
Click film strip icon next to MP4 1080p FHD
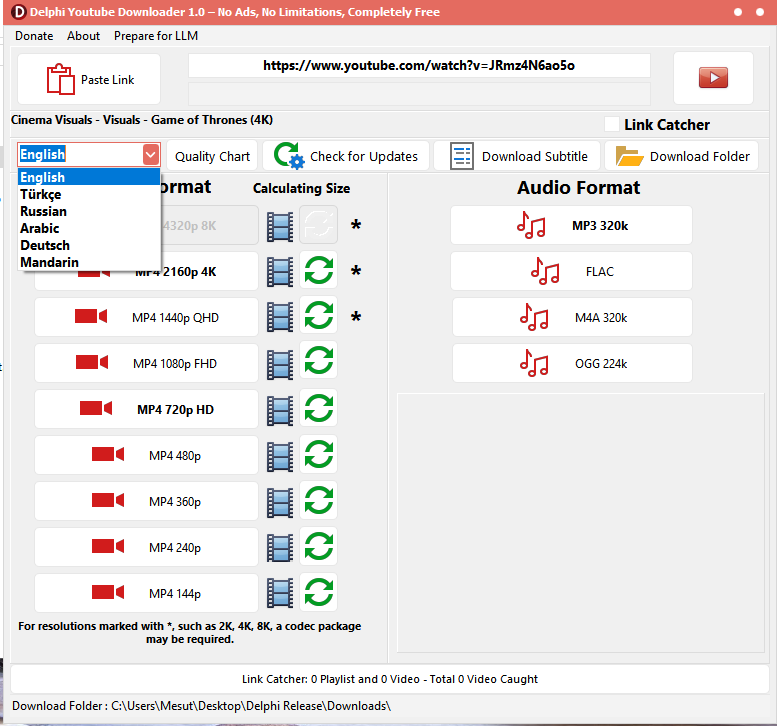[x=280, y=364]
